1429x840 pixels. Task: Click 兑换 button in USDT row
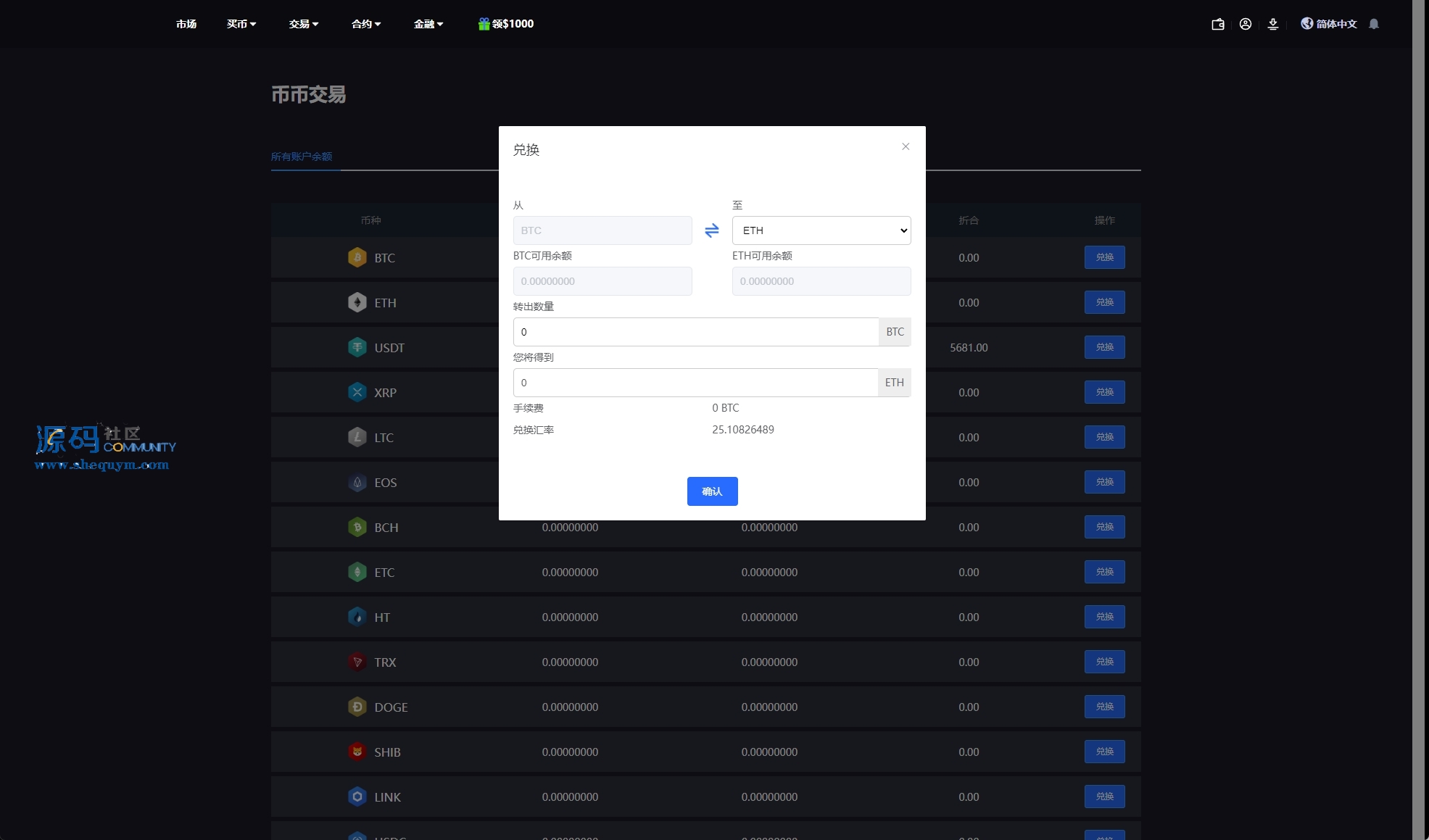coord(1104,347)
